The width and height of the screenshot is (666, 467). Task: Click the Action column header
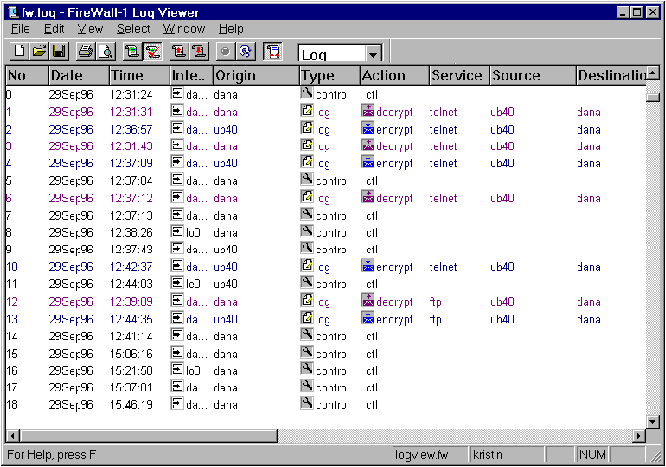point(384,76)
